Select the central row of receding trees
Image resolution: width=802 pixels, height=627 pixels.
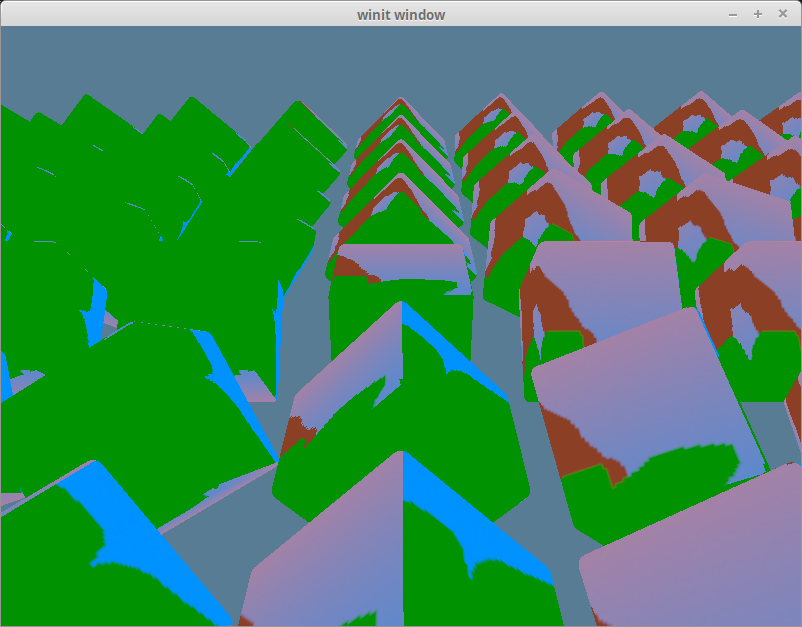[x=400, y=200]
